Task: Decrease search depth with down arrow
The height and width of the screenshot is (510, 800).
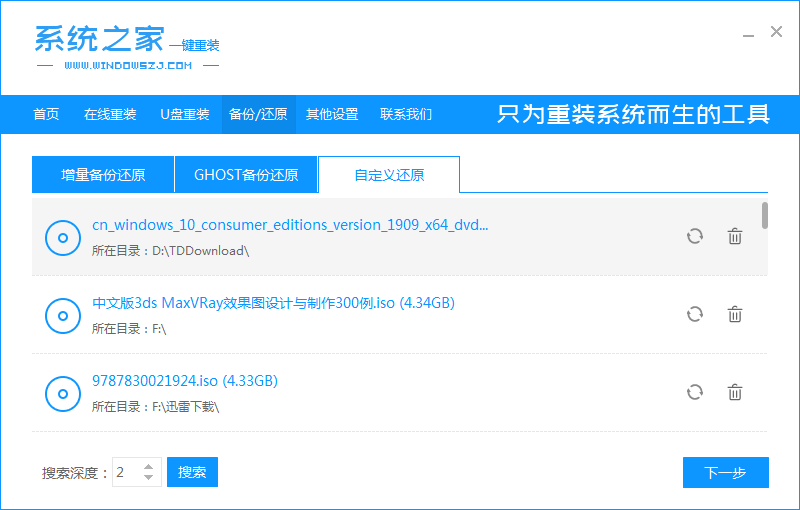Action: (150, 478)
